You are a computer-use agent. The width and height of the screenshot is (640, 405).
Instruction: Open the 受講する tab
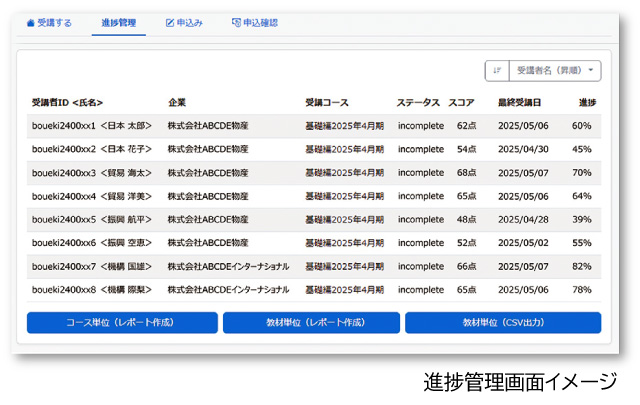click(49, 23)
